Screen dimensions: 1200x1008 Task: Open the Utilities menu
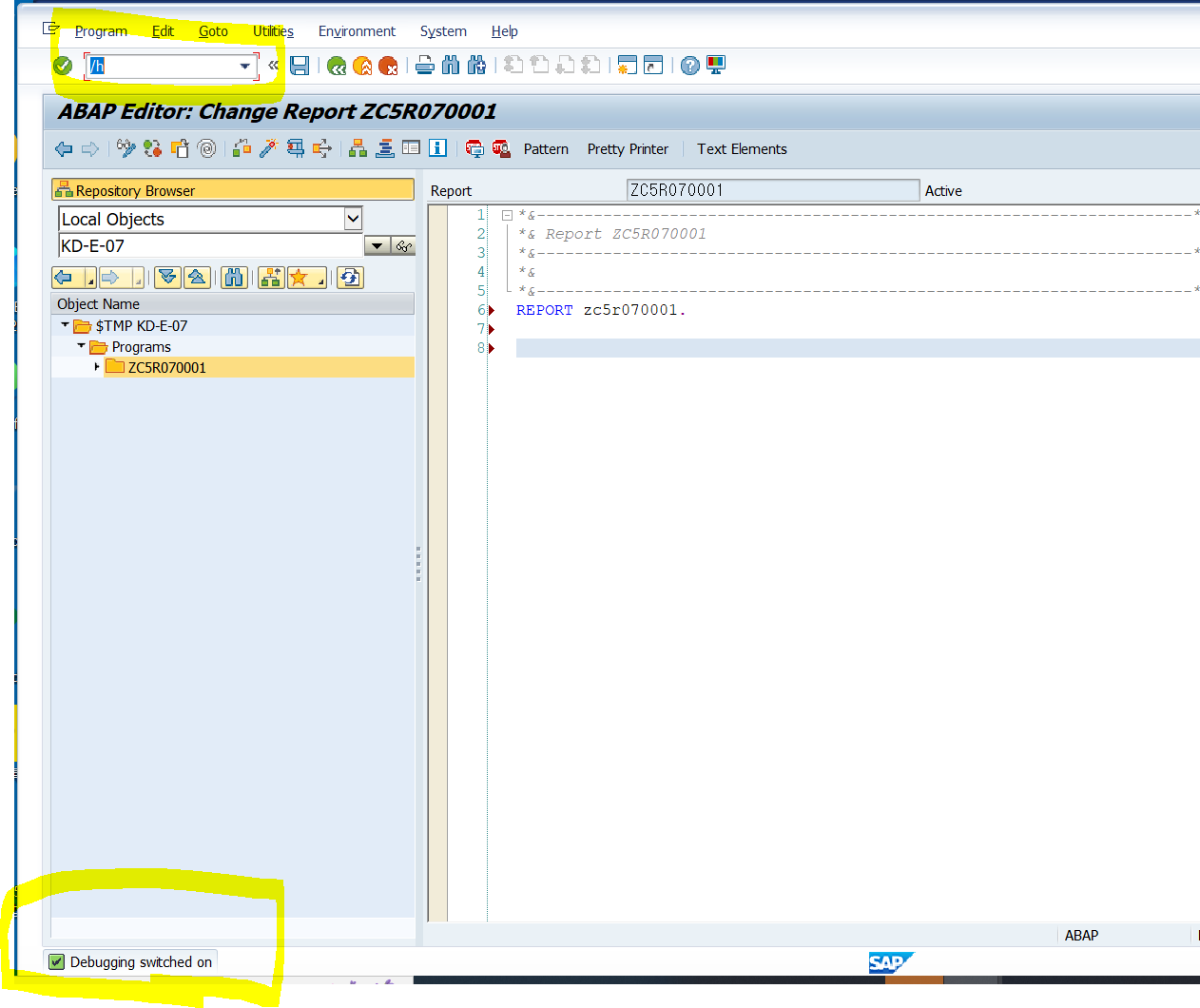click(x=273, y=31)
